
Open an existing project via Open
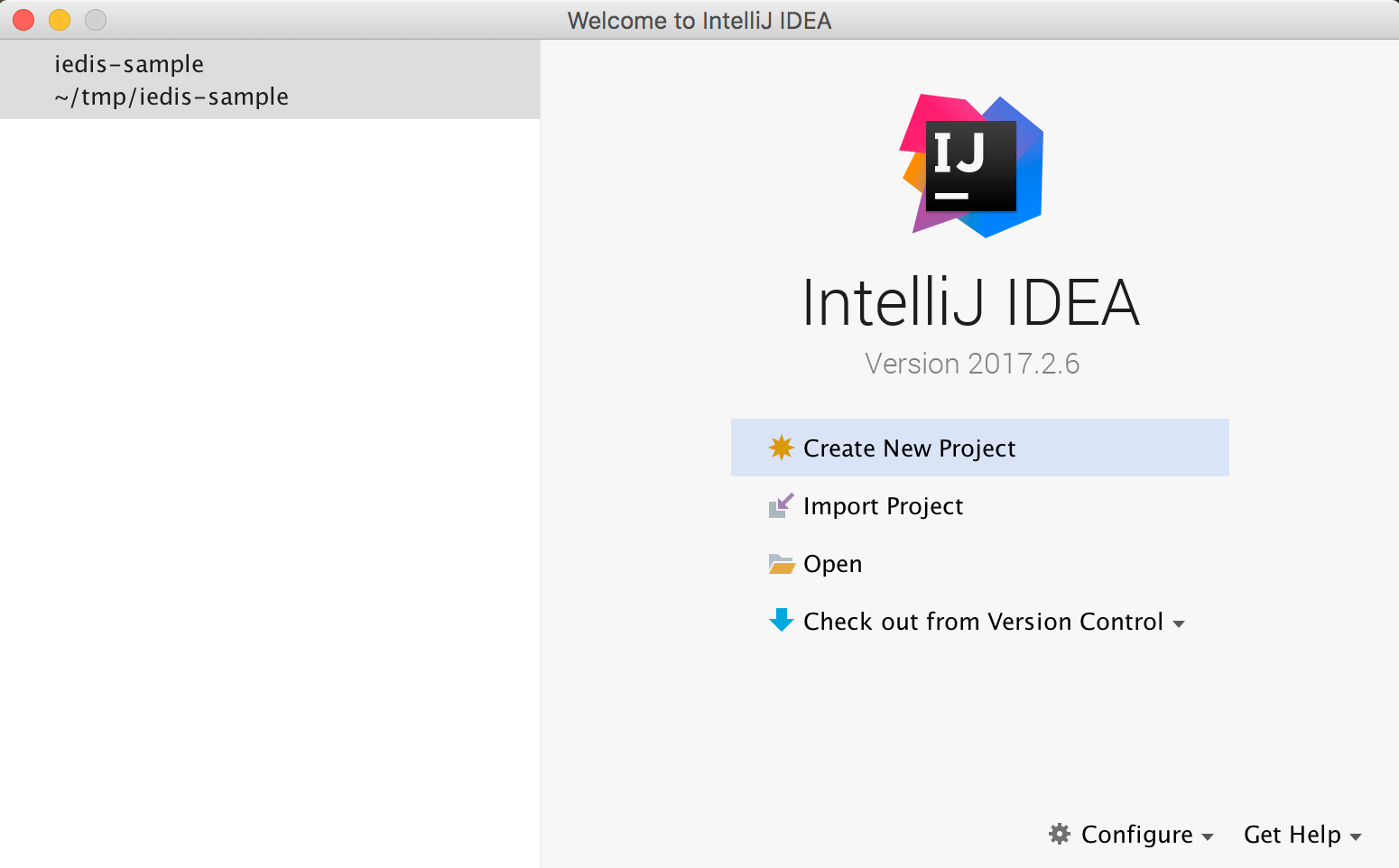coord(832,565)
